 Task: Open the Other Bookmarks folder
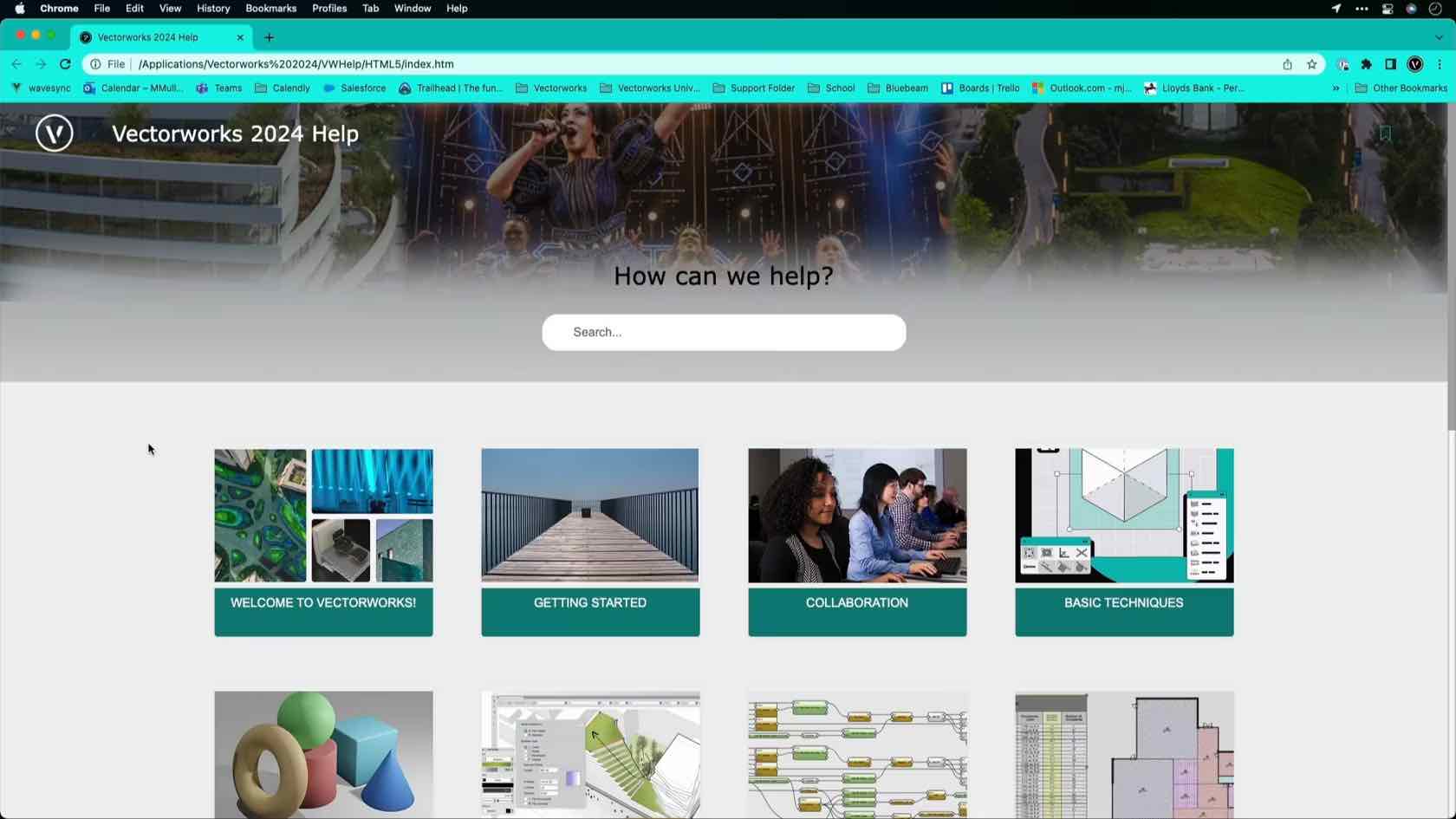(1401, 88)
